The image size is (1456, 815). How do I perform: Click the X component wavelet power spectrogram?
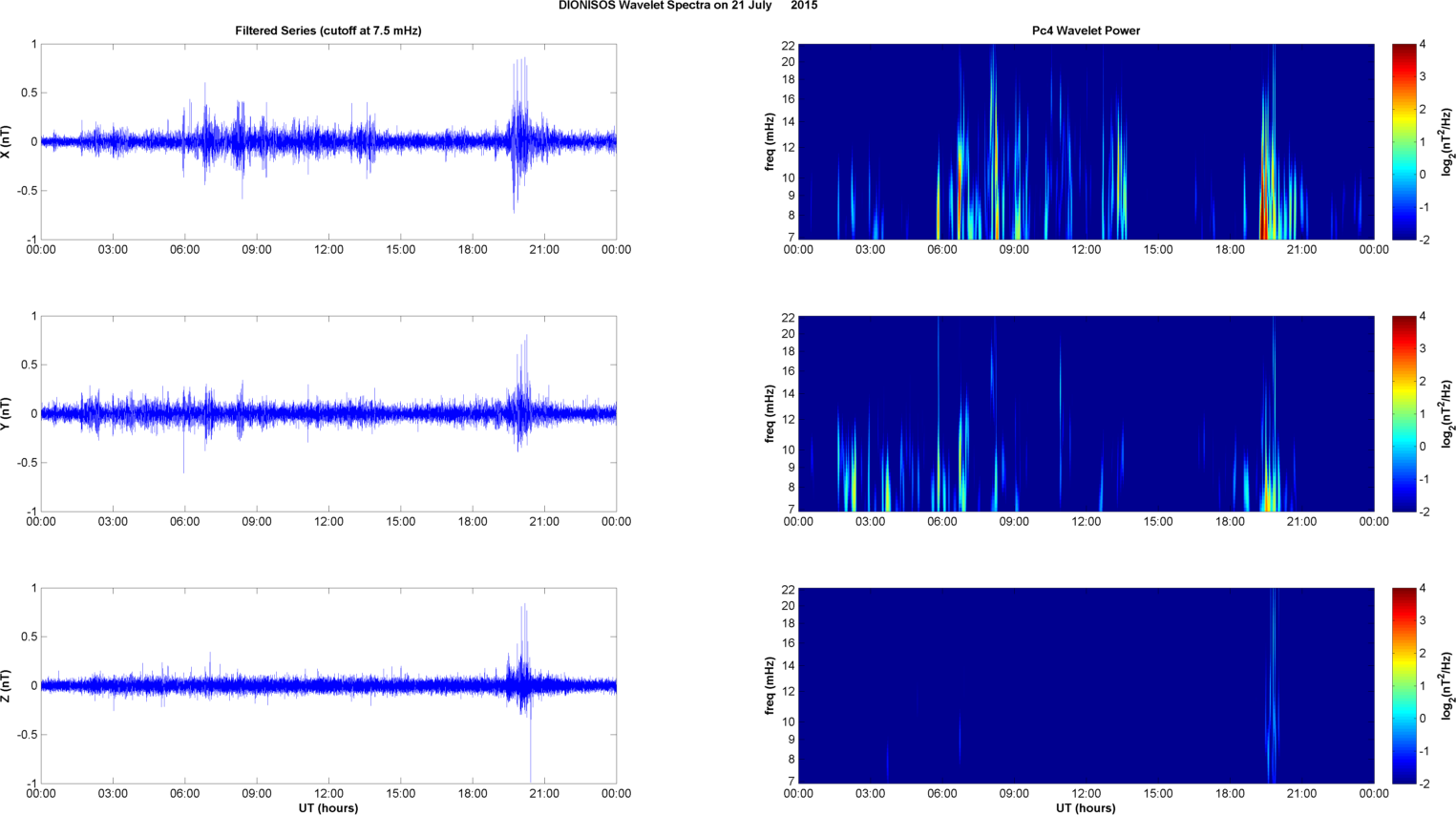[1086, 141]
